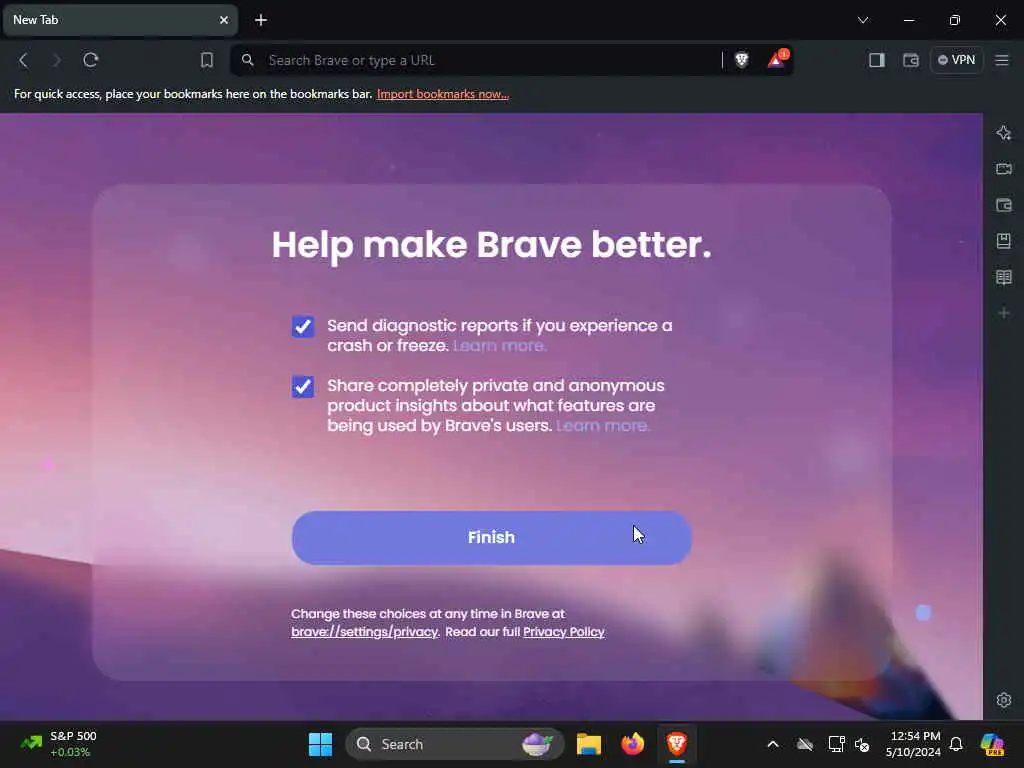
Task: Open S&P 500 widget in taskbar
Action: click(x=59, y=744)
